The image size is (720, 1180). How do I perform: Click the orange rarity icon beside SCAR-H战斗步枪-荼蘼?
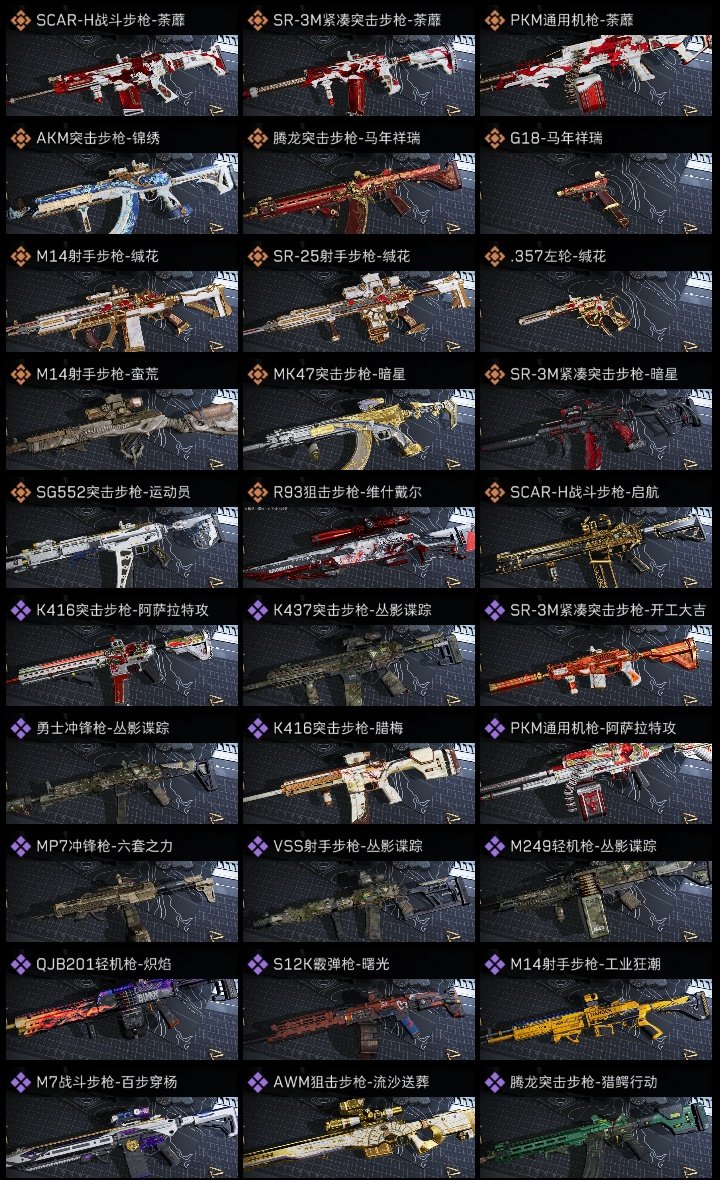click(20, 20)
